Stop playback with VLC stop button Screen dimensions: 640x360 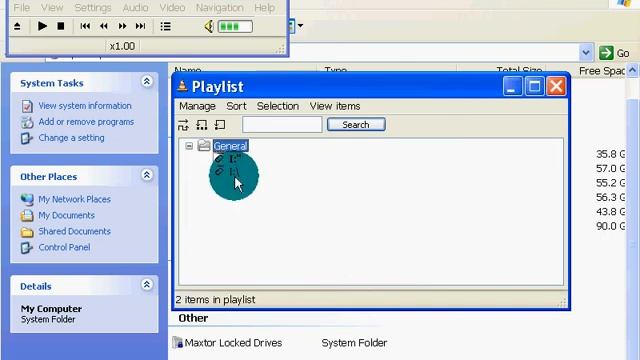(61, 26)
